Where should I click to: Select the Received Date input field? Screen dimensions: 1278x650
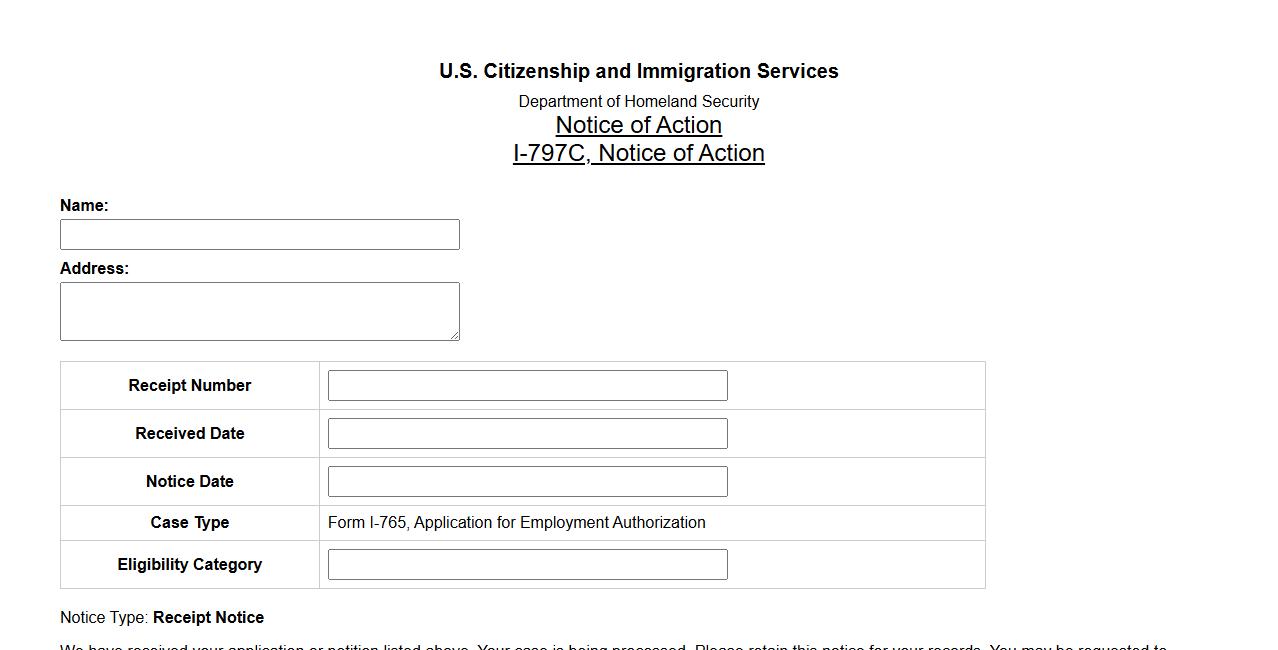tap(527, 434)
